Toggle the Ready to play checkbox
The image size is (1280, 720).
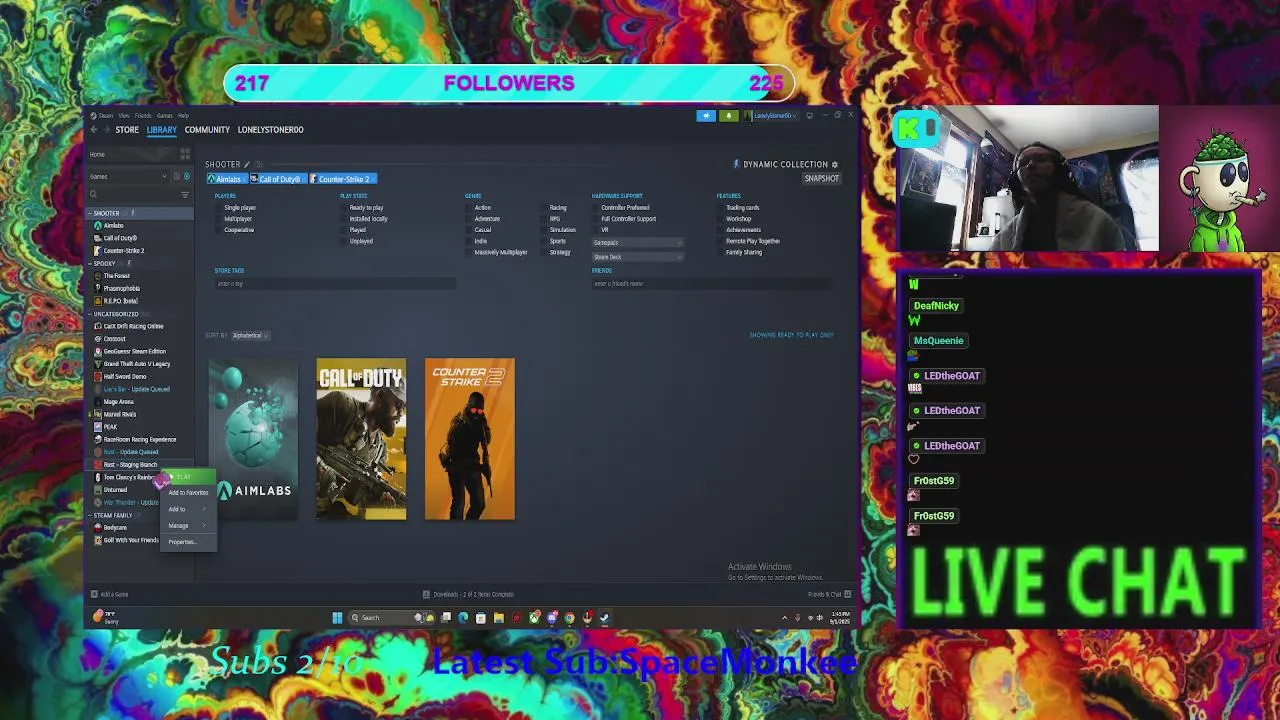click(x=345, y=208)
